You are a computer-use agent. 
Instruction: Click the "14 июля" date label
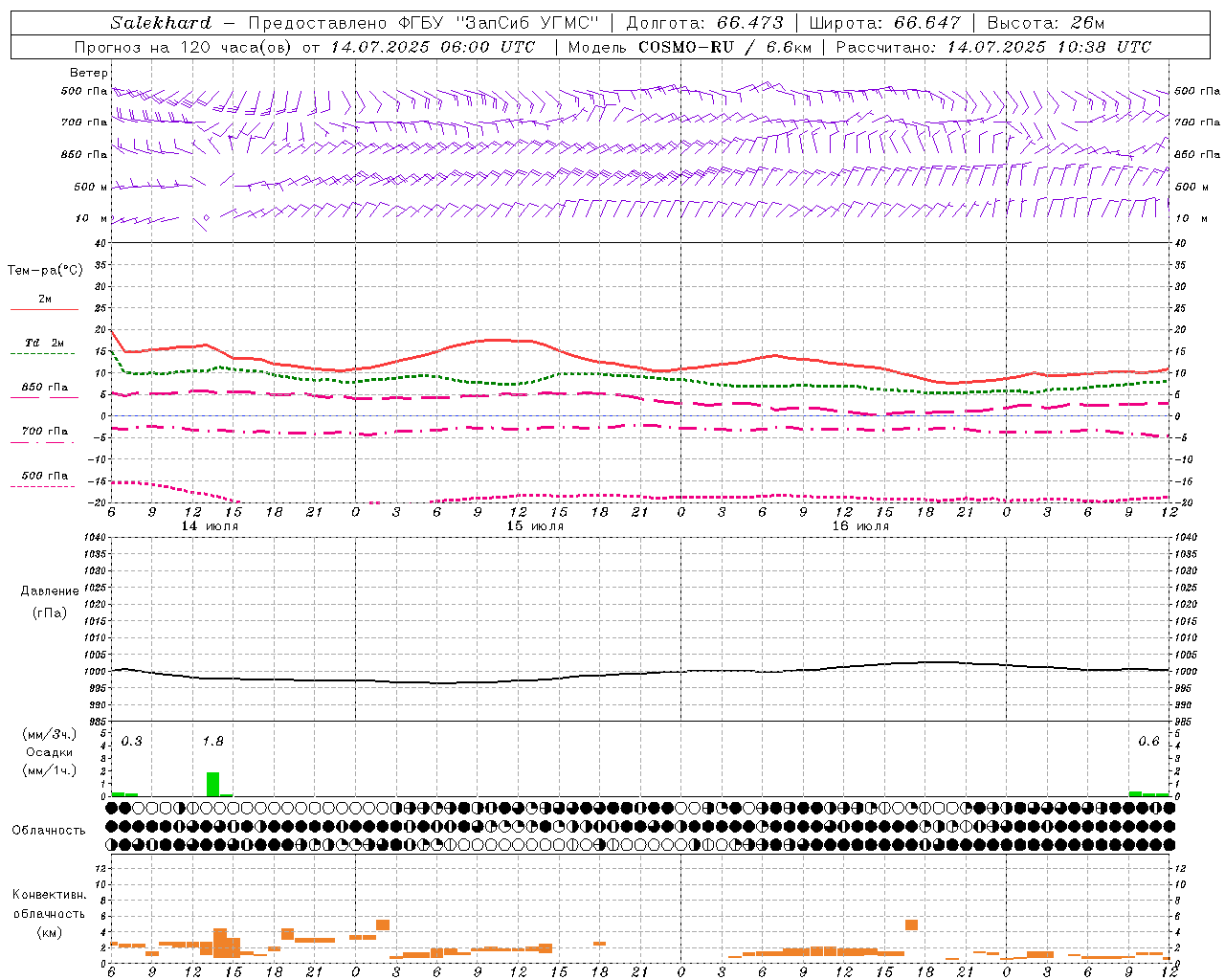[x=211, y=526]
